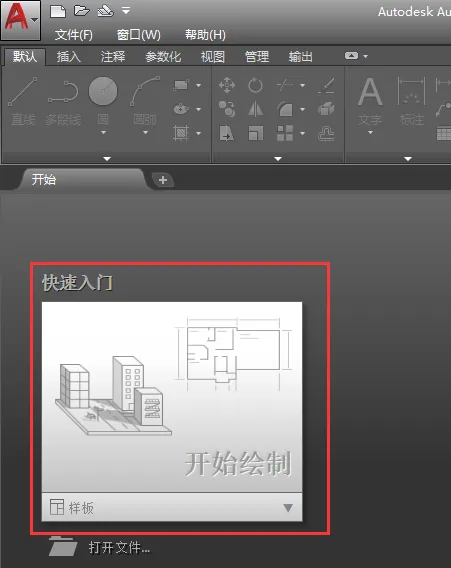Click the plus new drawing tab button
Screen dimensions: 451x568
pos(163,180)
